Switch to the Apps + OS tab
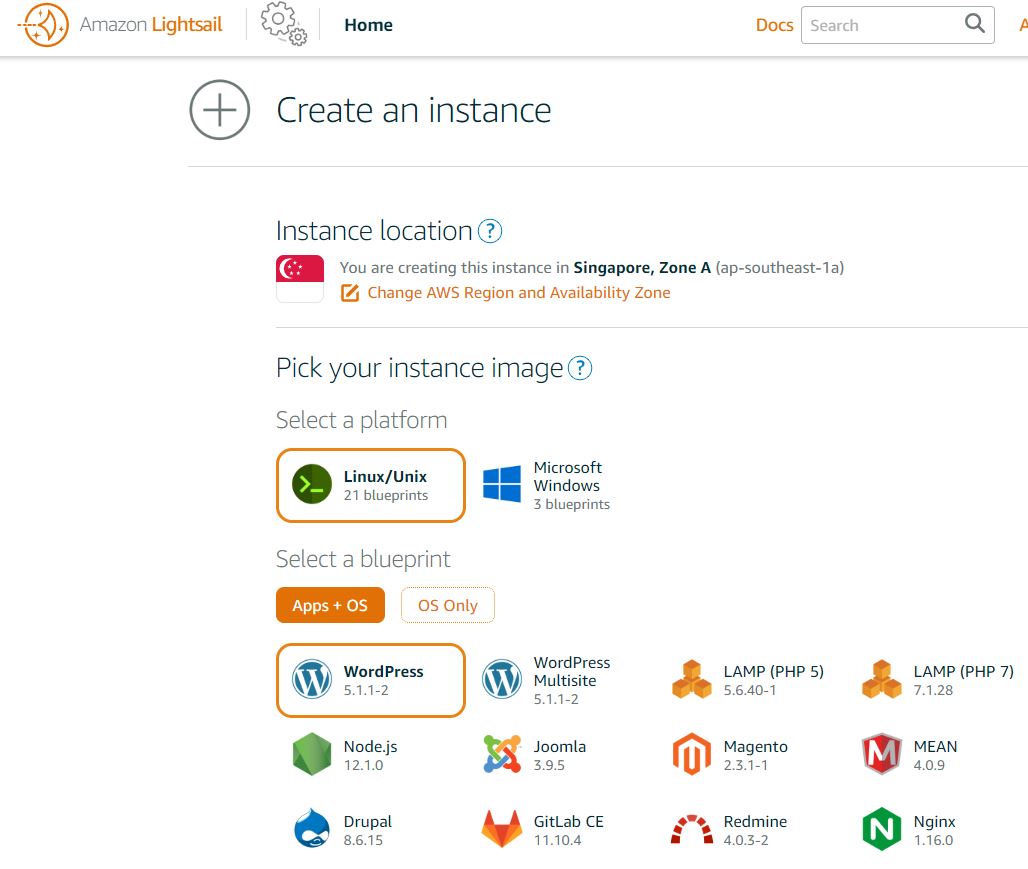Viewport: 1028px width, 869px height. [x=330, y=605]
